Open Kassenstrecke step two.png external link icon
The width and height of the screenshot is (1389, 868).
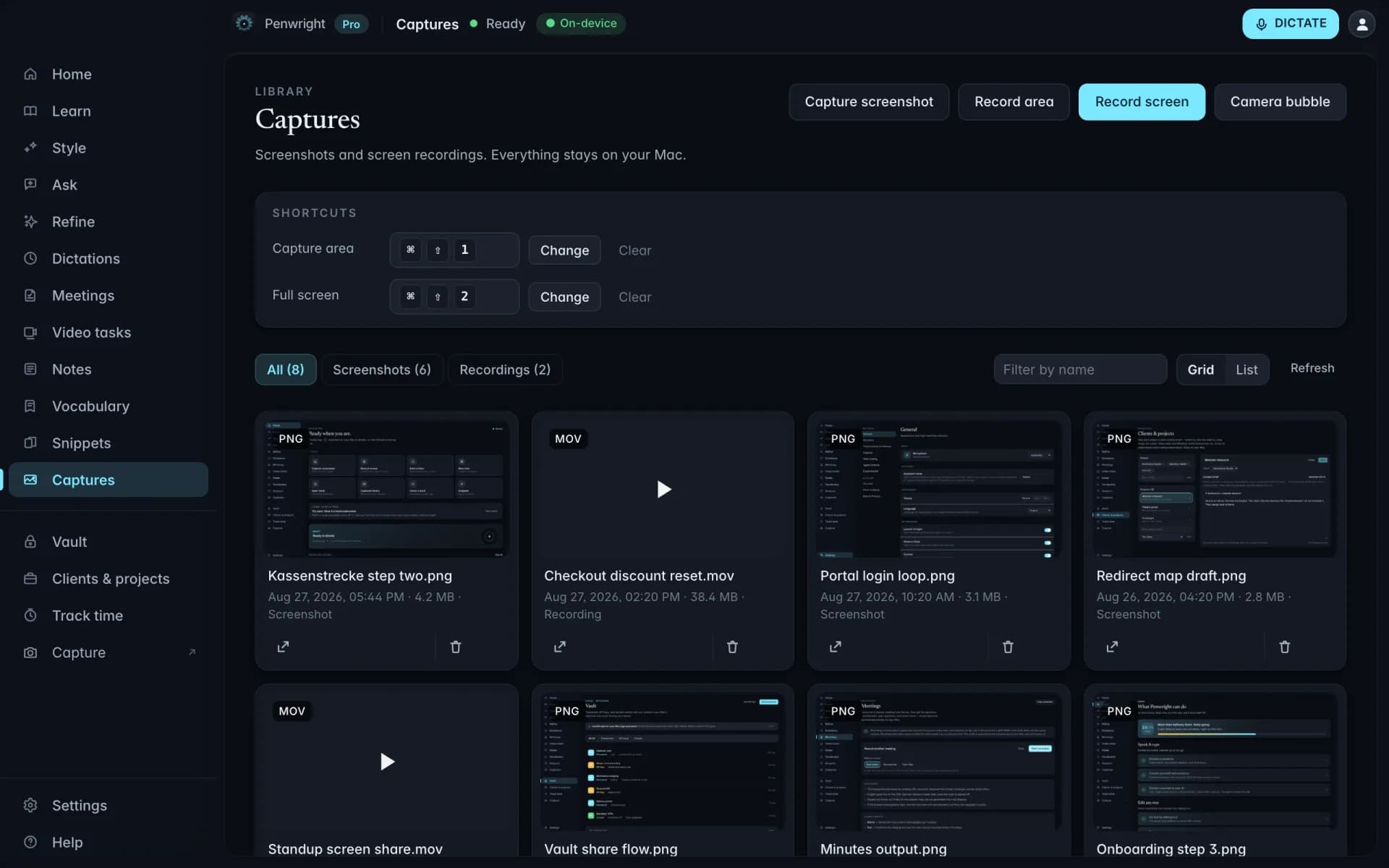click(x=283, y=647)
